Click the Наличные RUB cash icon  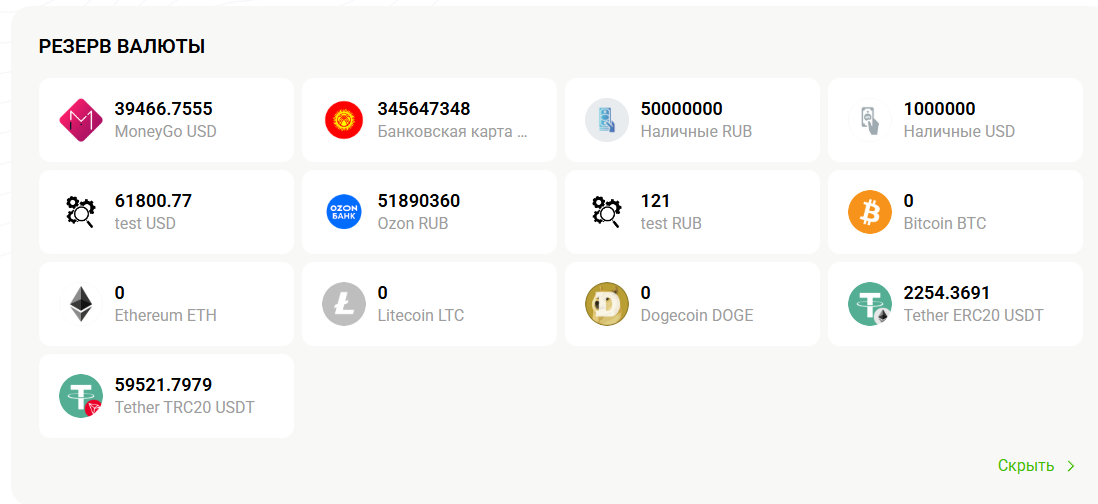[607, 120]
